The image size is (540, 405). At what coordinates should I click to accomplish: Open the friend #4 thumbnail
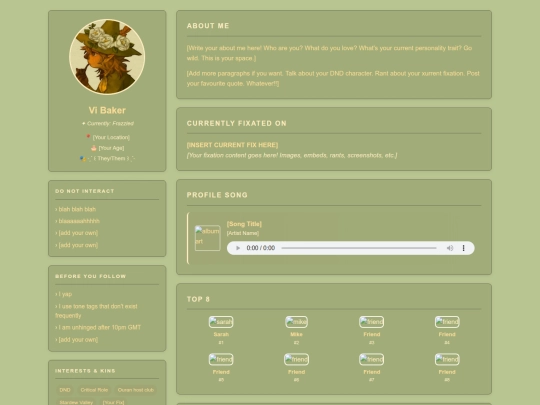(x=447, y=322)
